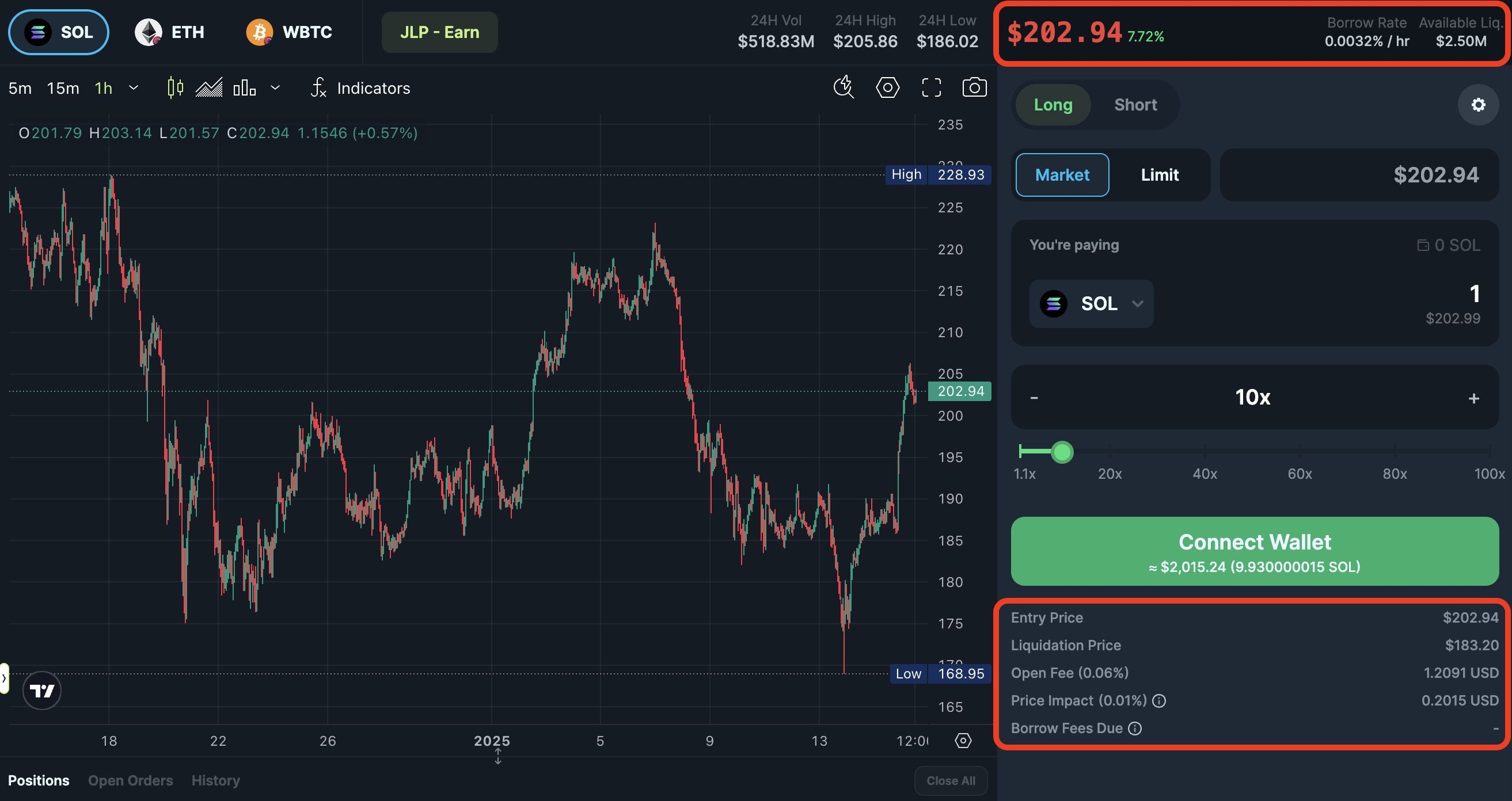The image size is (1512, 801).
Task: Choose the bar chart style icon
Action: coord(244,88)
